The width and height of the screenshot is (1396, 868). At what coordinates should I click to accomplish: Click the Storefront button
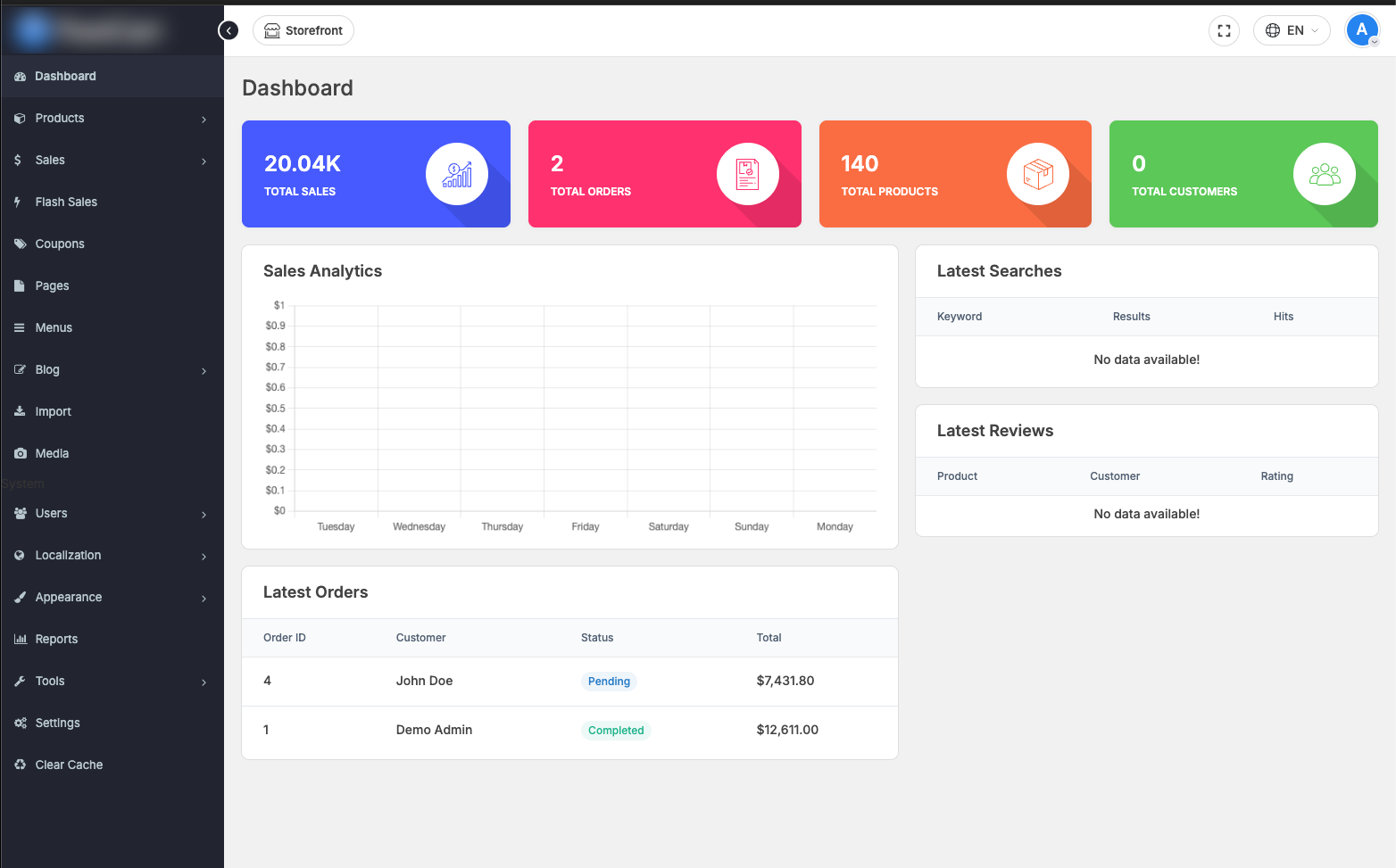[303, 29]
